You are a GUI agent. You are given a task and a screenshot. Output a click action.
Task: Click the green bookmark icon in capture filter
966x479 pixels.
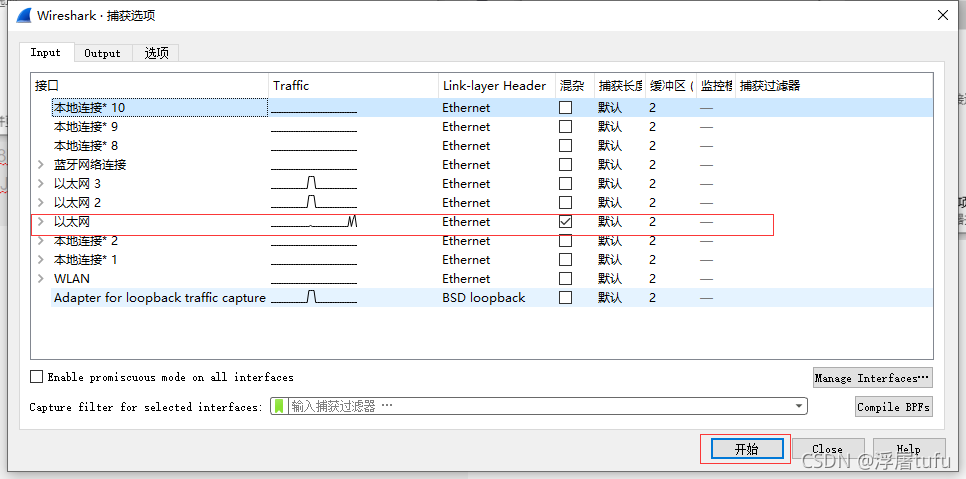tap(280, 406)
